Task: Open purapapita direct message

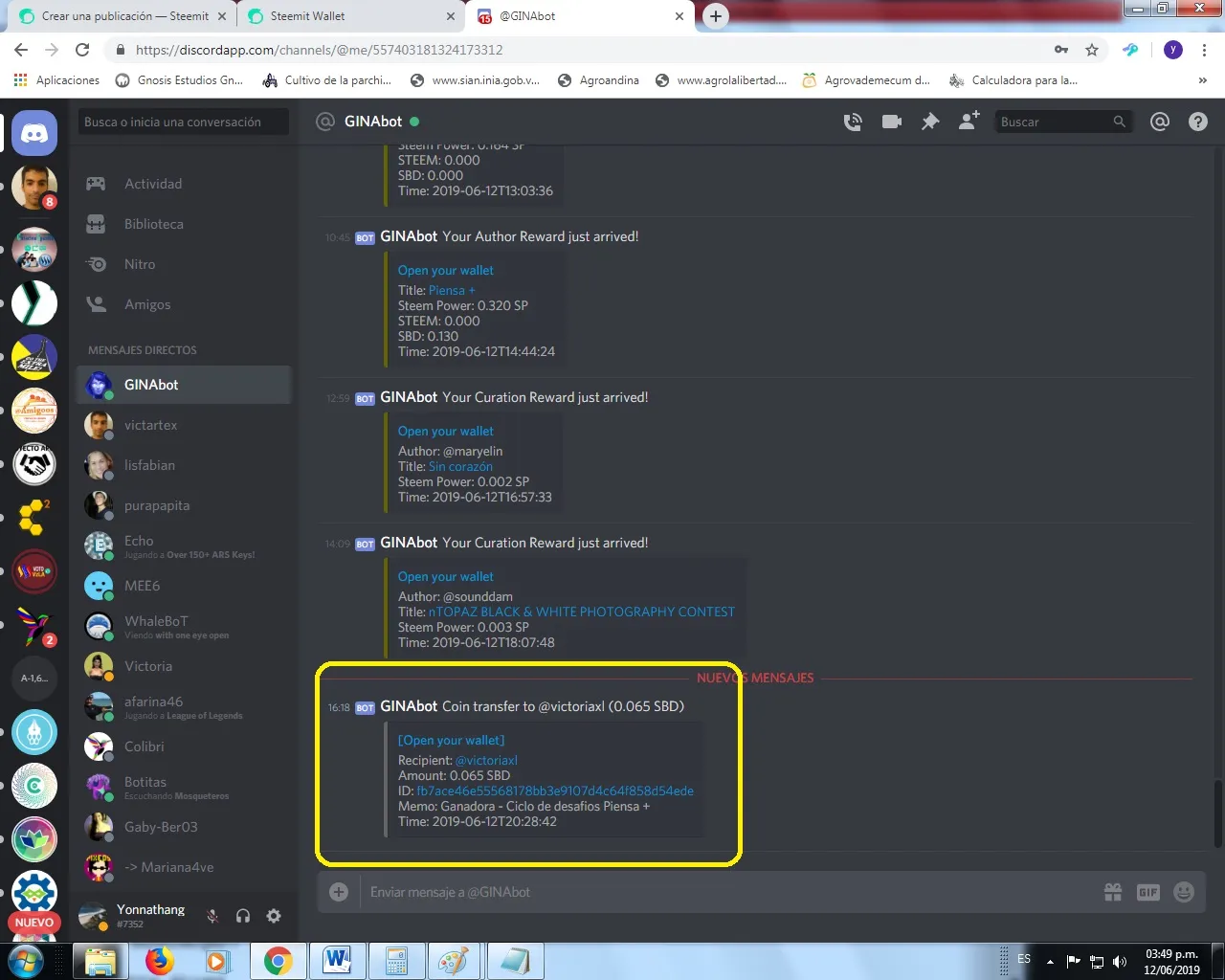Action: 183,505
